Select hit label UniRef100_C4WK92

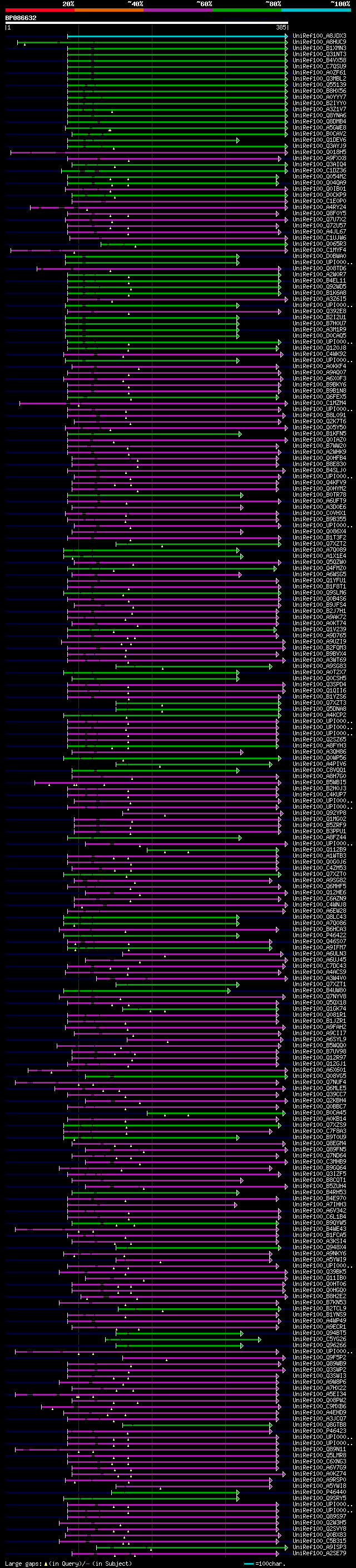point(319,354)
